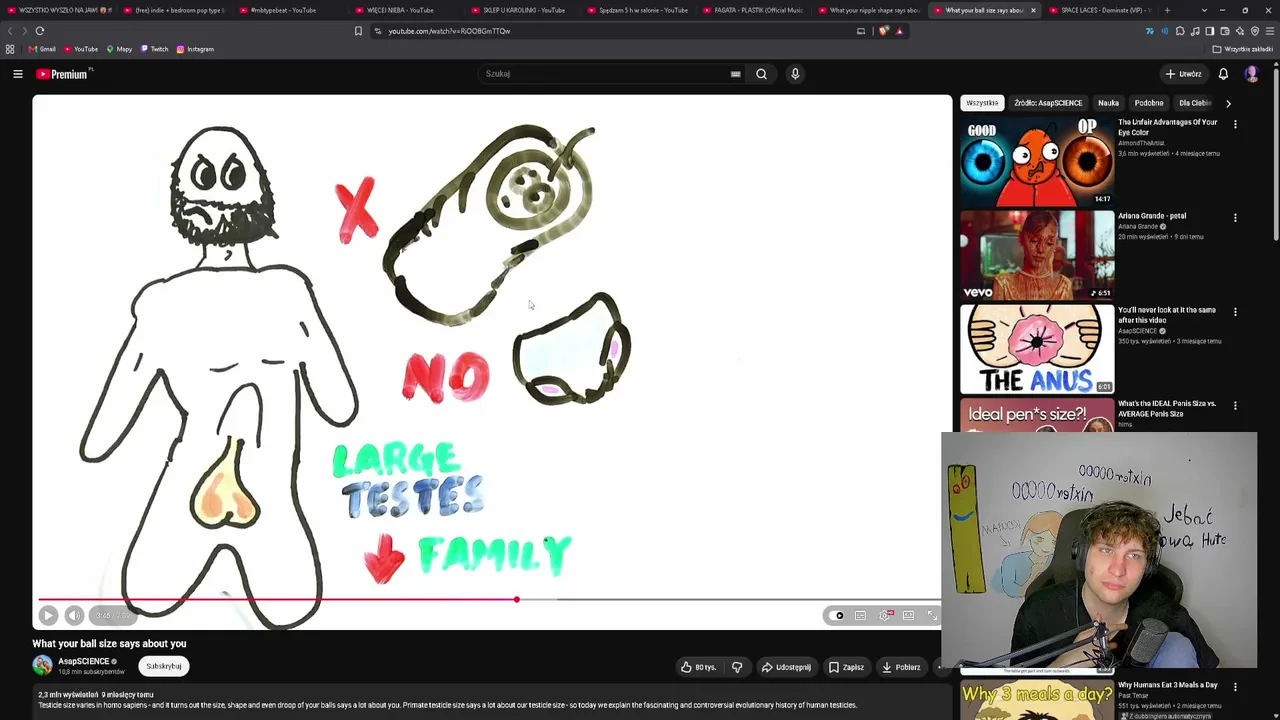The width and height of the screenshot is (1280, 720).
Task: Save video with Zapisz button
Action: pos(846,667)
